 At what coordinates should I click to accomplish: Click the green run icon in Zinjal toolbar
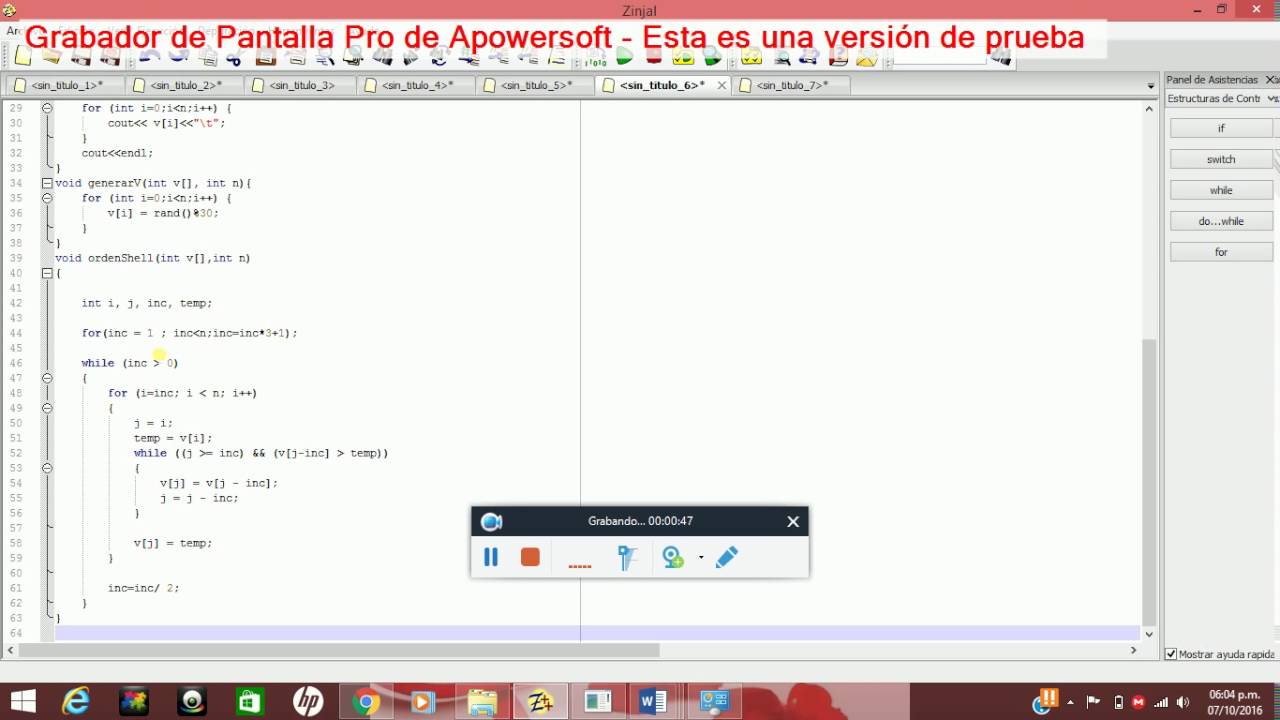[x=624, y=58]
